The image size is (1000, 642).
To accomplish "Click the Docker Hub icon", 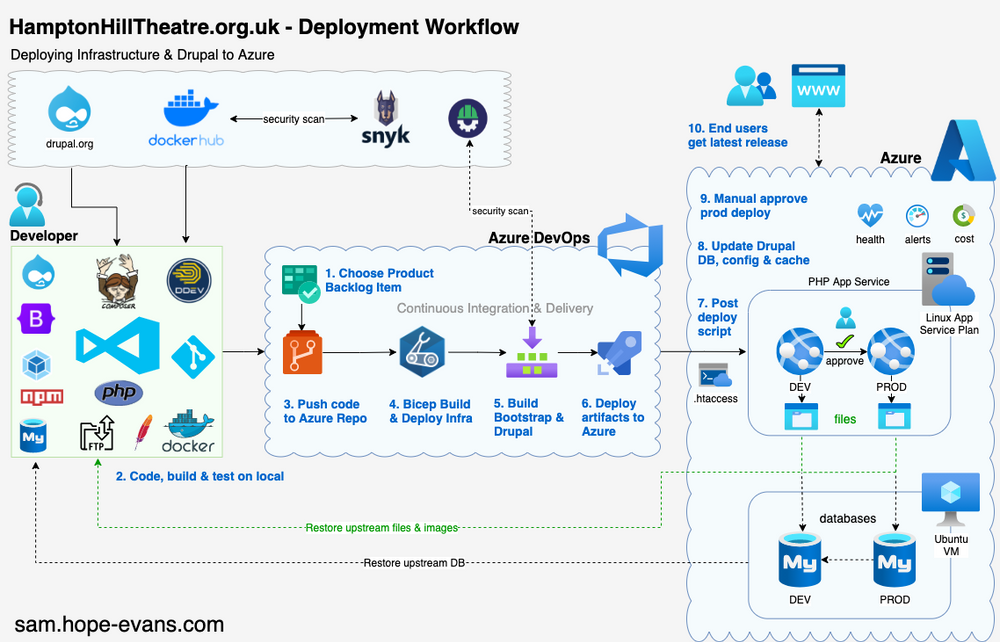I will 186,108.
